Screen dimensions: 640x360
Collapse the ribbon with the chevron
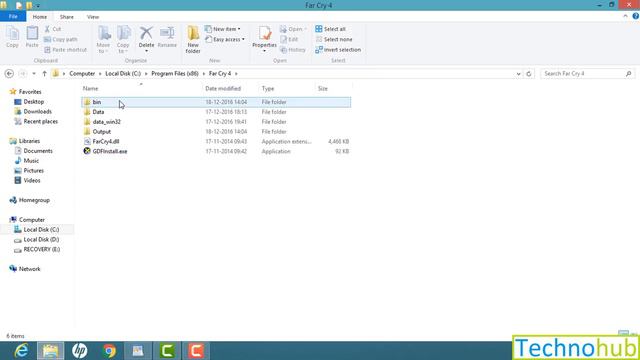[x=625, y=16]
